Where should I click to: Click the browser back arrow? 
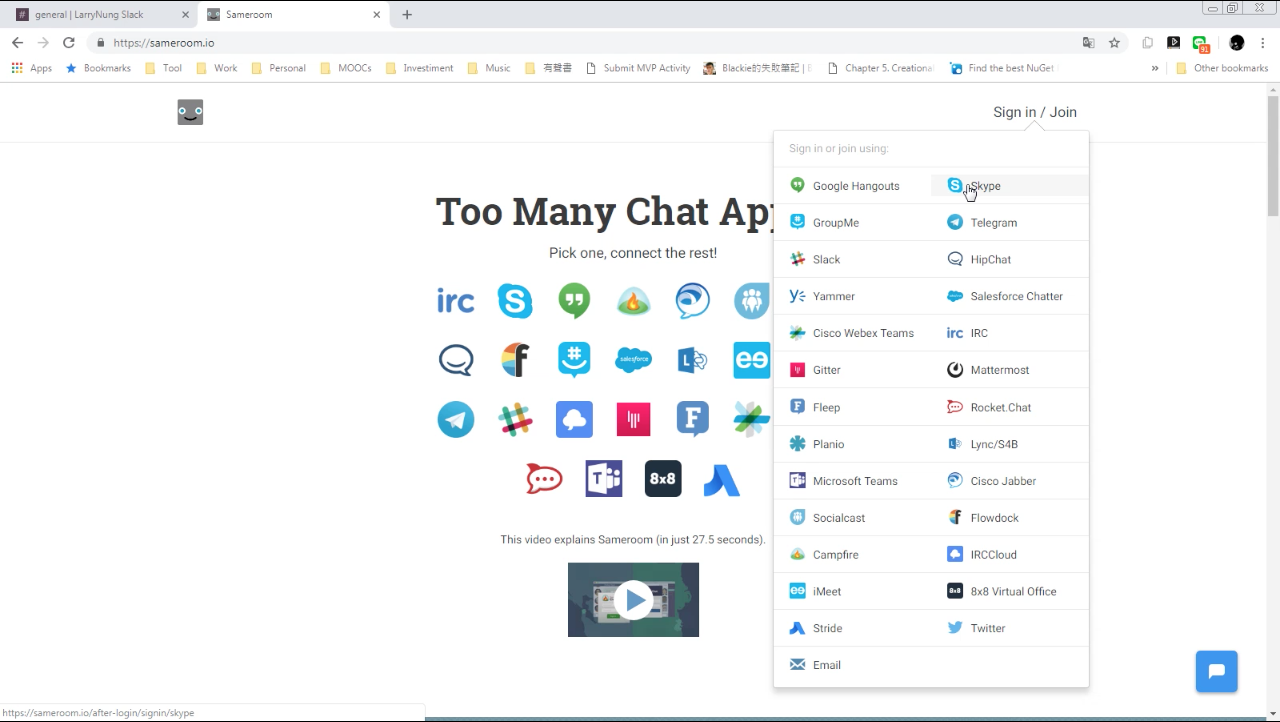pos(17,43)
